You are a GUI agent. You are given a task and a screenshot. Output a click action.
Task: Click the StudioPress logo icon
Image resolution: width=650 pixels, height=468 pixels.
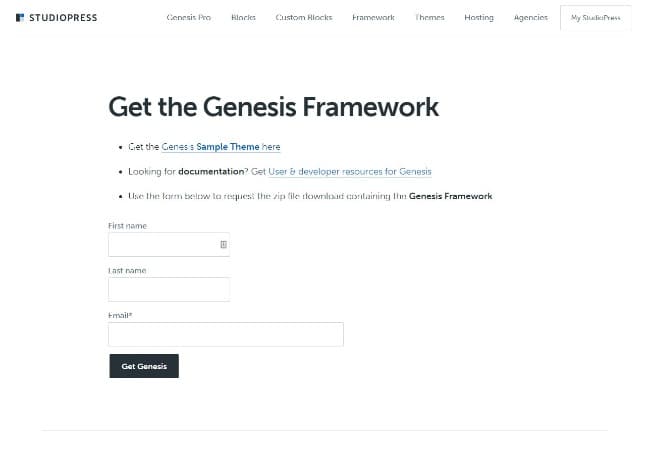pos(20,17)
